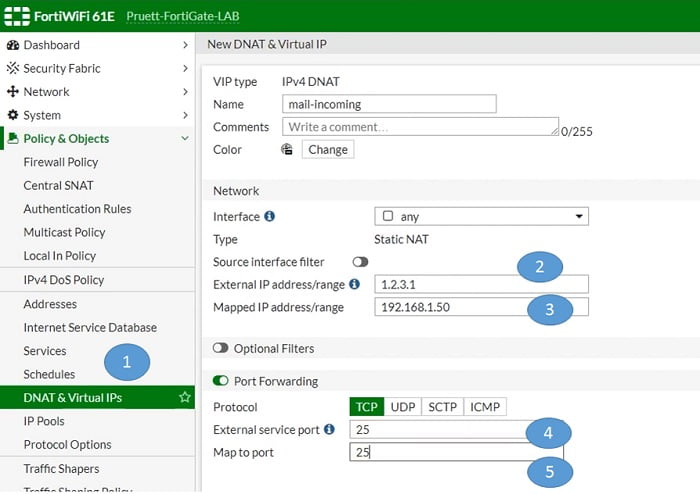Image resolution: width=700 pixels, height=494 pixels.
Task: Click the IPv4 DNAT type text
Action: [310, 82]
